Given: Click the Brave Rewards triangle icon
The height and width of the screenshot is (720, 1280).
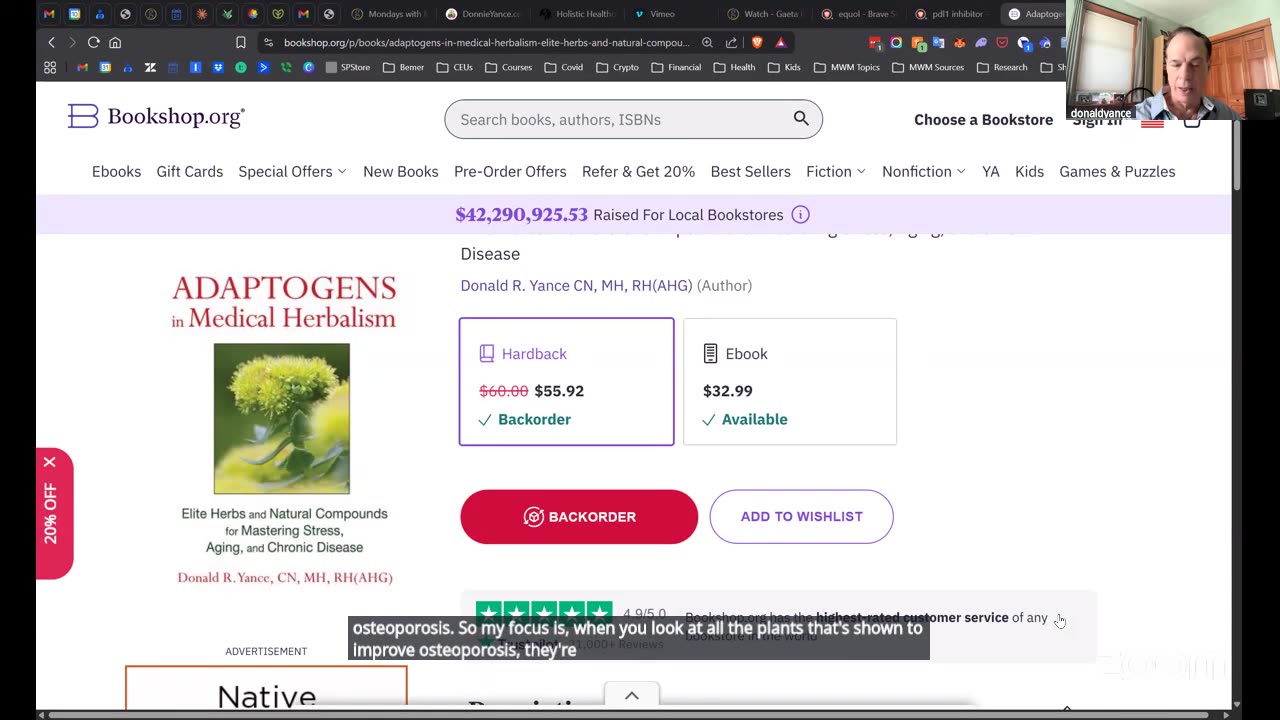Looking at the screenshot, I should (781, 42).
